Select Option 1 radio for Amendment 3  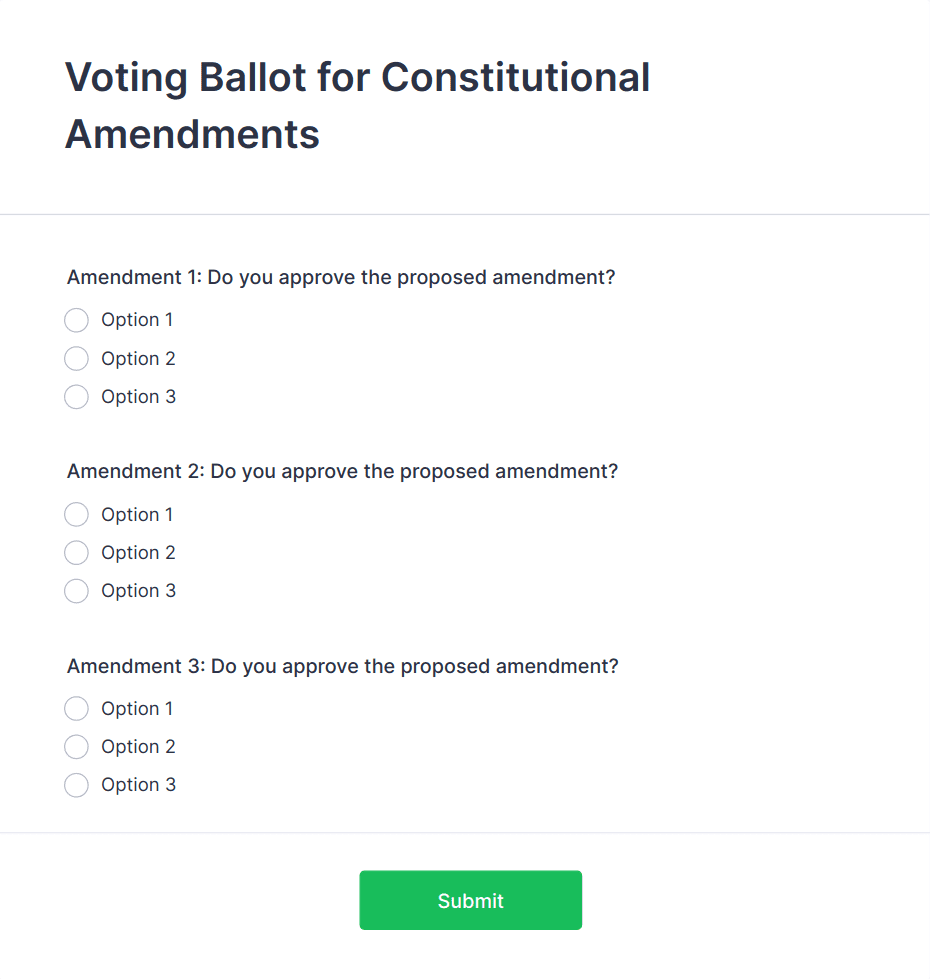point(76,708)
